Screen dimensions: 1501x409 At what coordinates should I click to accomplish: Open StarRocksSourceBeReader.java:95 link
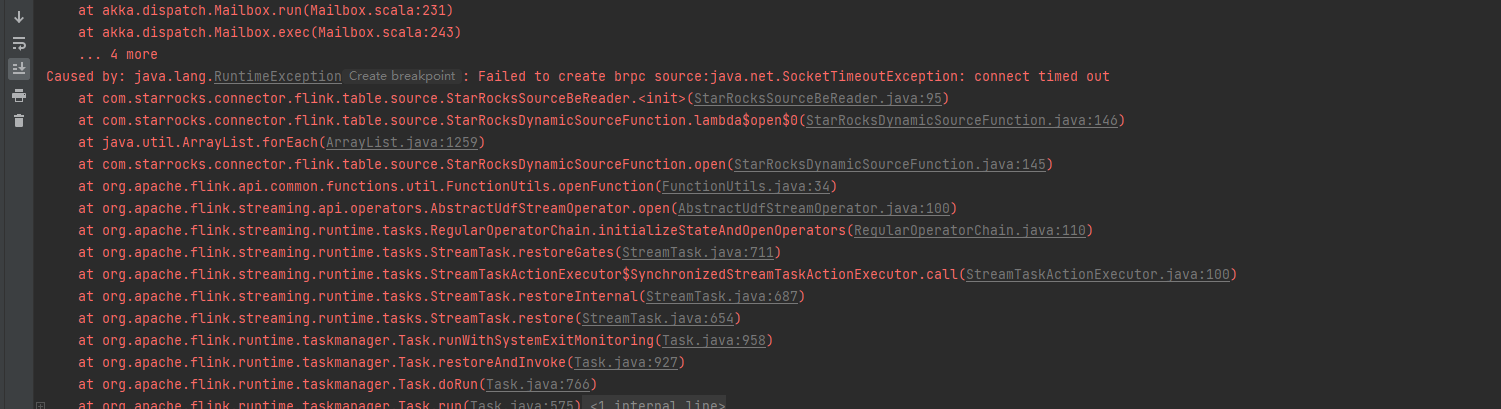point(817,98)
